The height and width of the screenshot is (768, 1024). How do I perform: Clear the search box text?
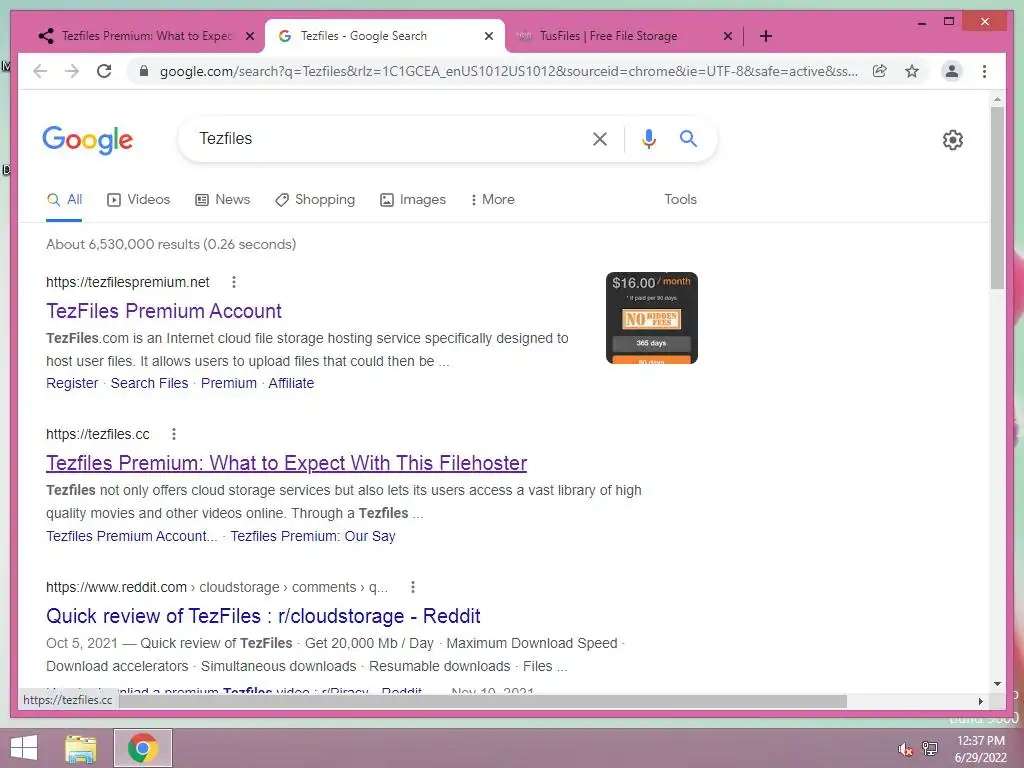[x=600, y=139]
